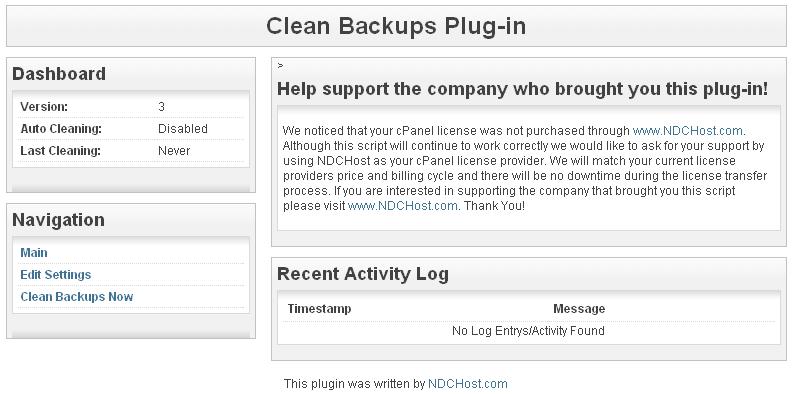The image size is (793, 394).
Task: Click the Auto Cleaning label
Action: [x=61, y=129]
